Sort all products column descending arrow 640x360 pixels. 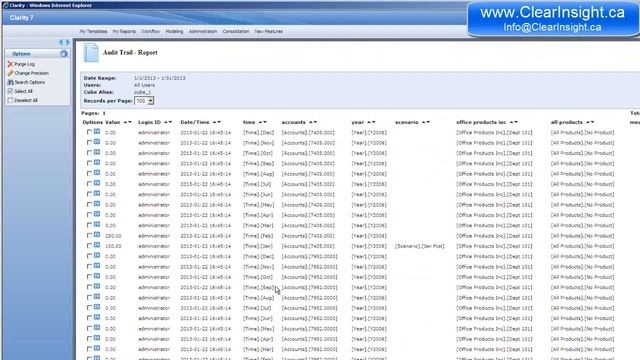point(592,122)
